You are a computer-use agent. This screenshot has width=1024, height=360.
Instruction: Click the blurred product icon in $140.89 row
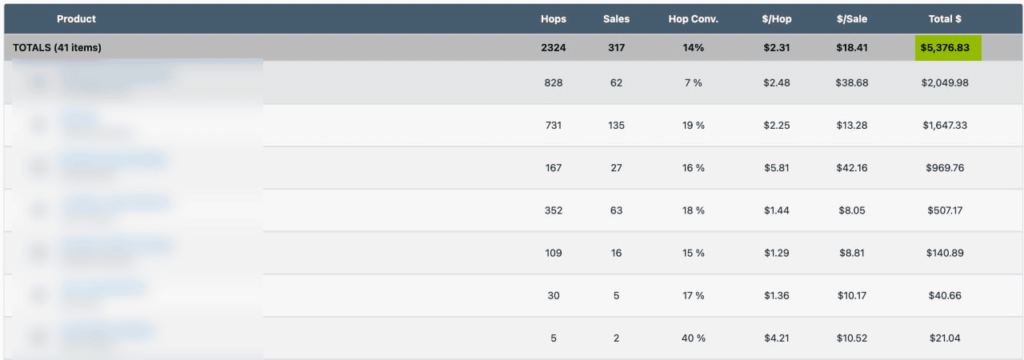tap(38, 253)
